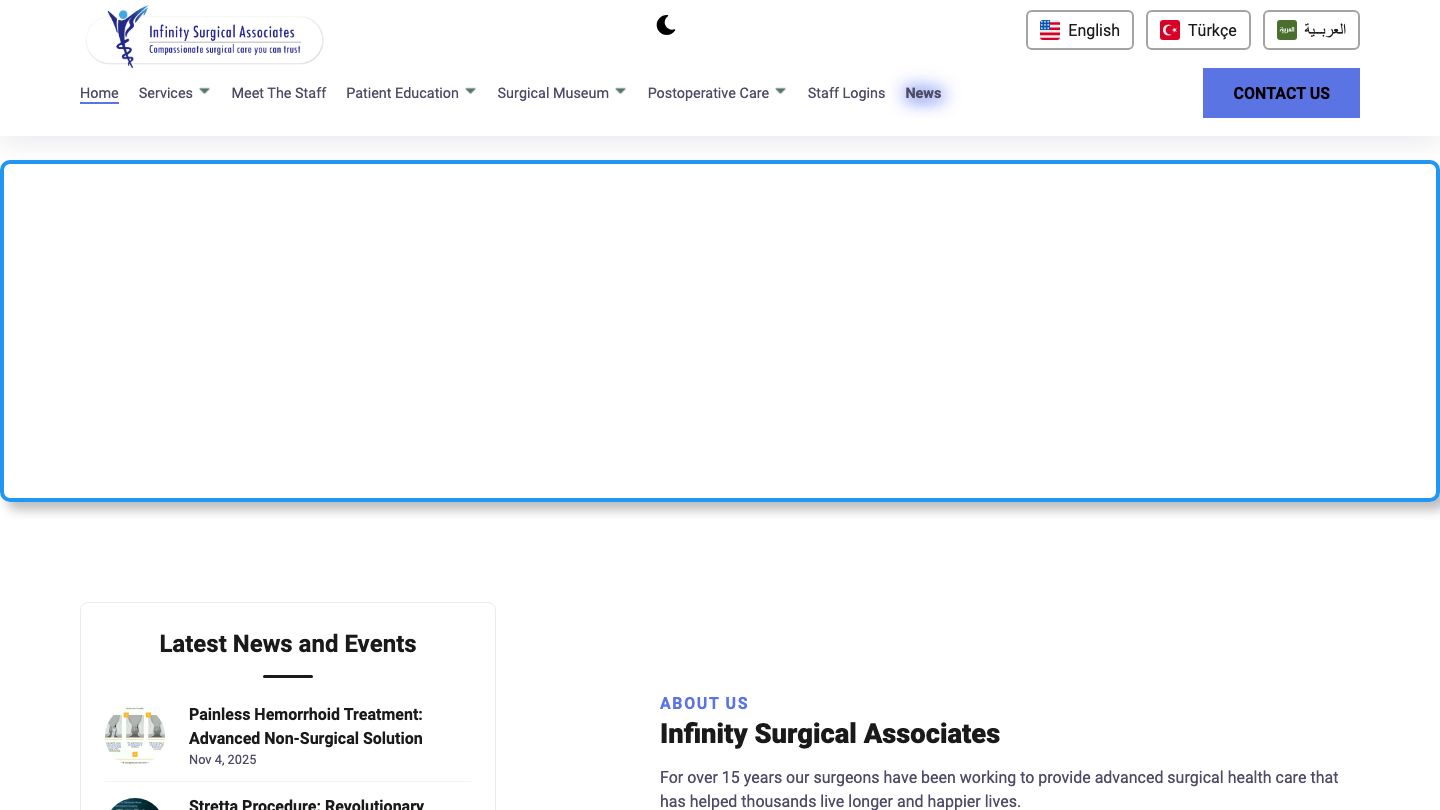Screen dimensions: 1440x810
Task: Expand the Surgical Museum dropdown arrow
Action: pyautogui.click(x=621, y=91)
